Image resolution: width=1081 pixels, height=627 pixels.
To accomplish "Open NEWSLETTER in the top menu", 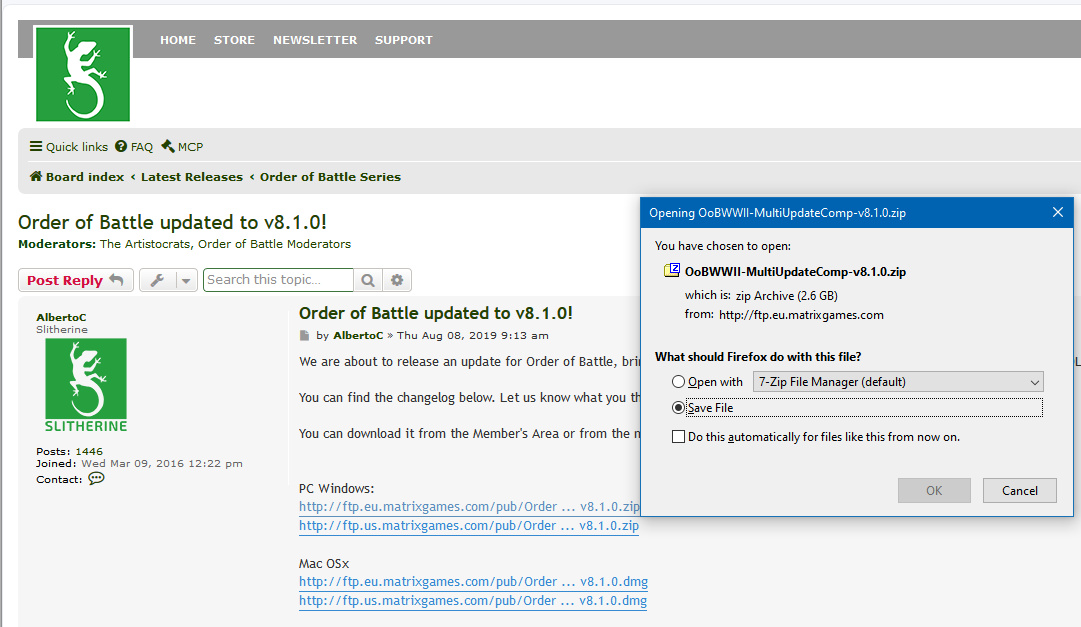I will (315, 40).
